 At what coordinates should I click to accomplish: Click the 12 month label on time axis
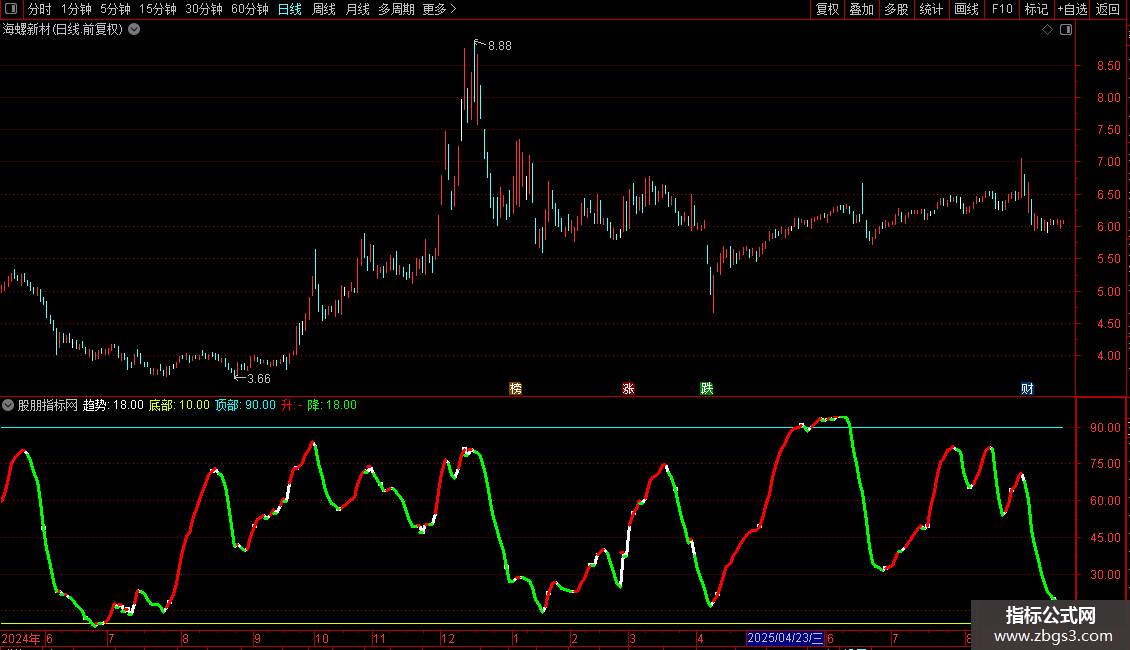(448, 638)
